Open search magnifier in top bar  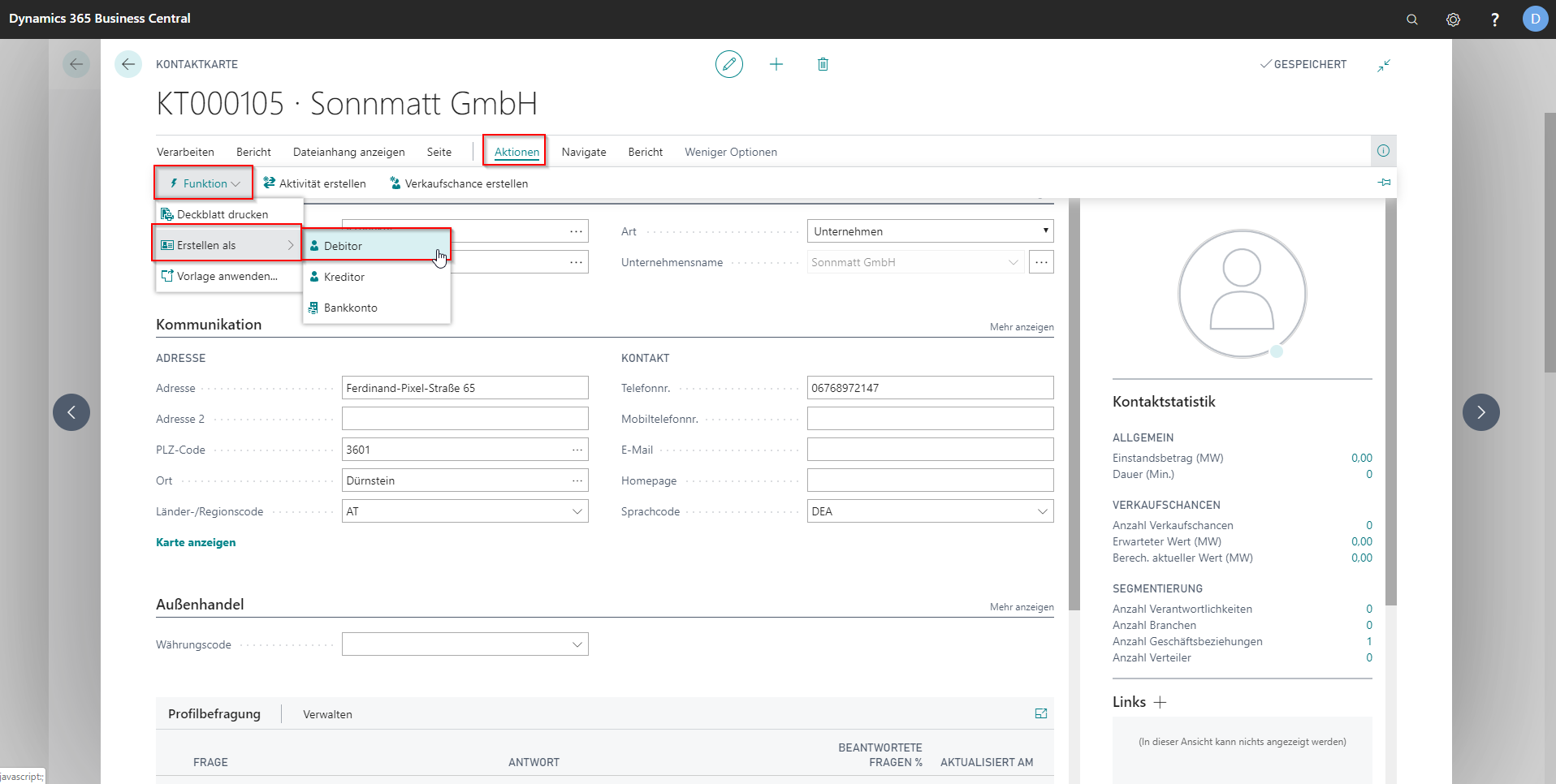click(x=1412, y=19)
